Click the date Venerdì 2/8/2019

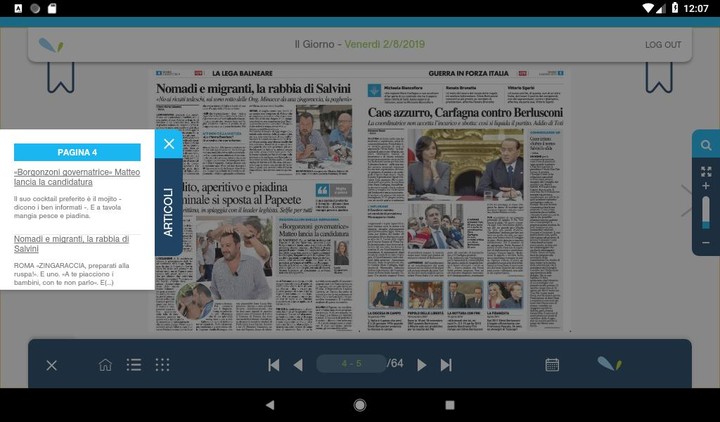point(385,44)
